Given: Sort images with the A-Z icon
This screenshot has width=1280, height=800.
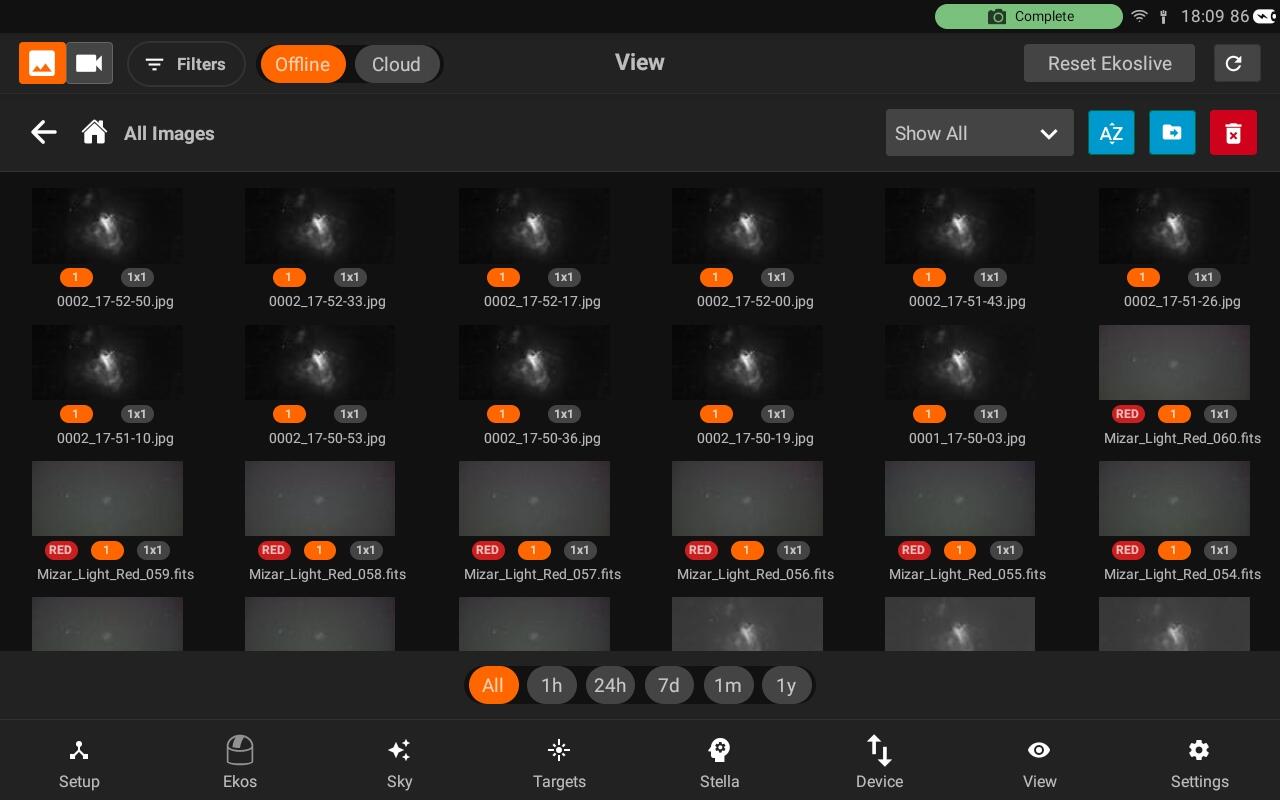Looking at the screenshot, I should click(x=1111, y=133).
